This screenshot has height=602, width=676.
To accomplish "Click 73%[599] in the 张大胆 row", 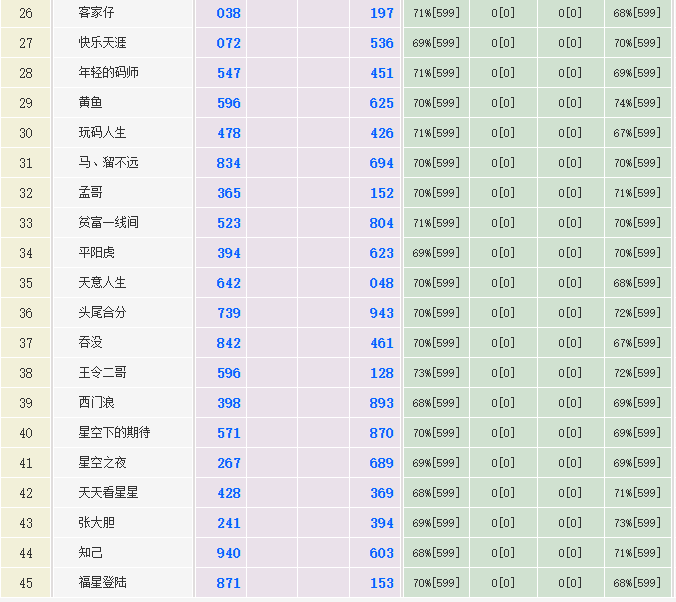I will click(637, 523).
